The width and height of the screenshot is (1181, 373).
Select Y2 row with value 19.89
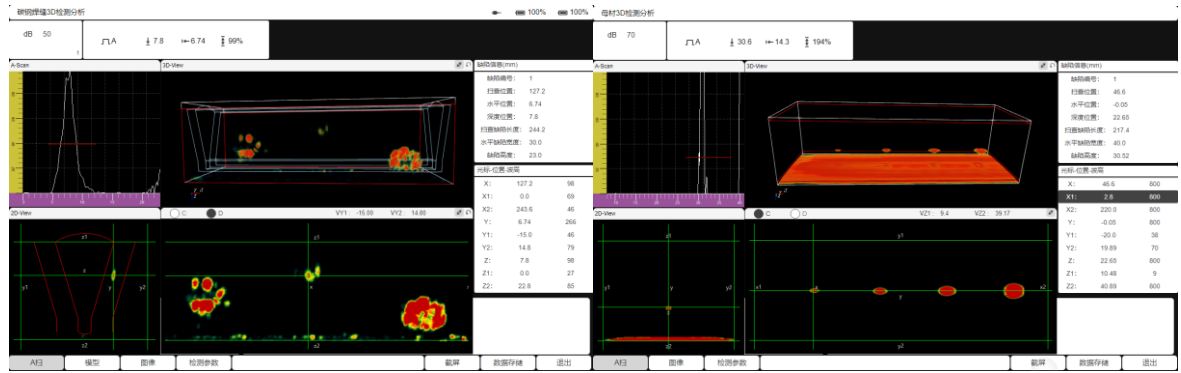tap(1117, 248)
